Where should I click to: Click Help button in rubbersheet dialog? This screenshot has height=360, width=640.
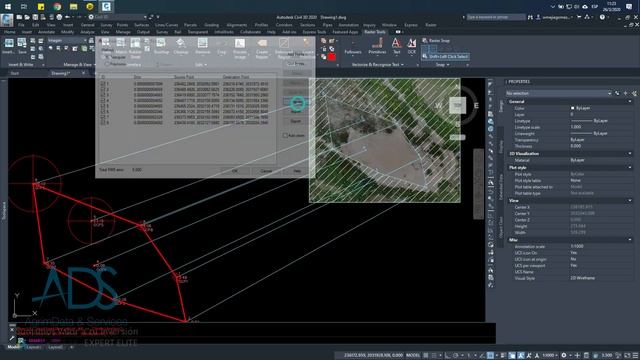[297, 171]
